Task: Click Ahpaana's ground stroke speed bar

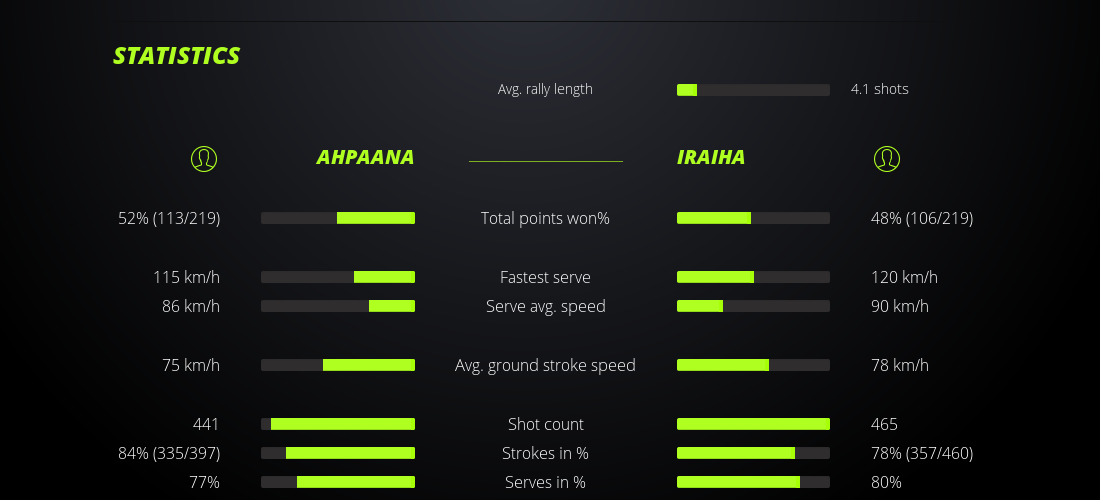Action: 338,365
